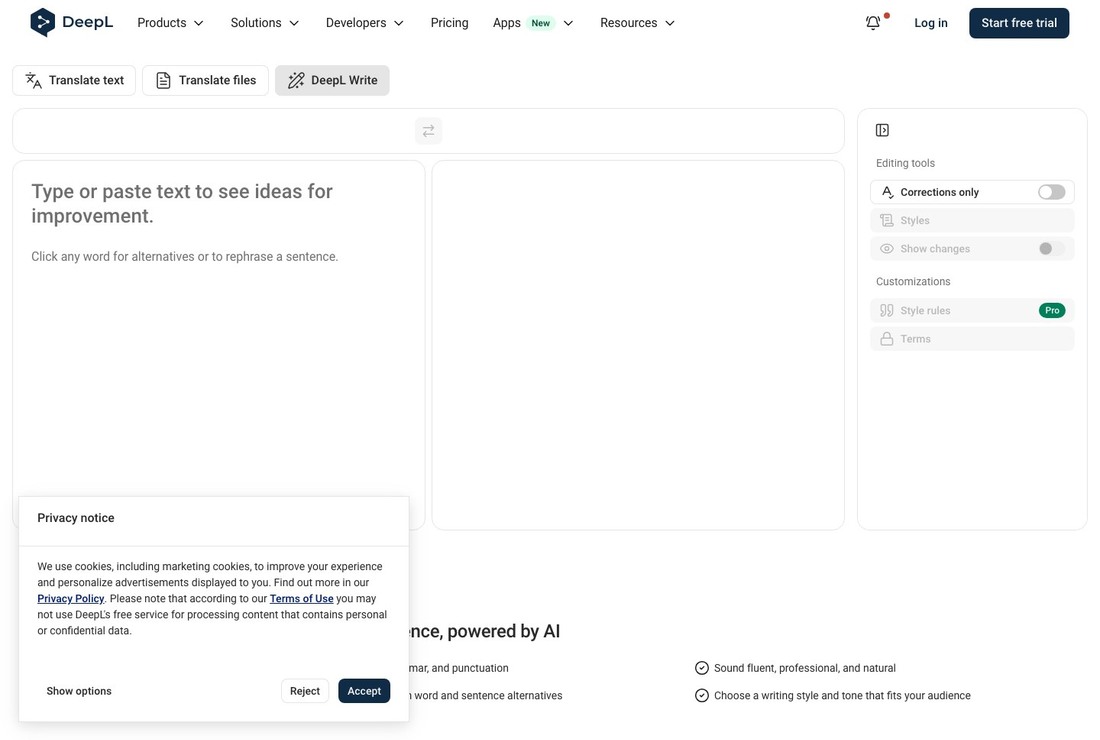Image resolution: width=1100 pixels, height=740 pixels.
Task: Toggle the Corrections only switch
Action: 1052,192
